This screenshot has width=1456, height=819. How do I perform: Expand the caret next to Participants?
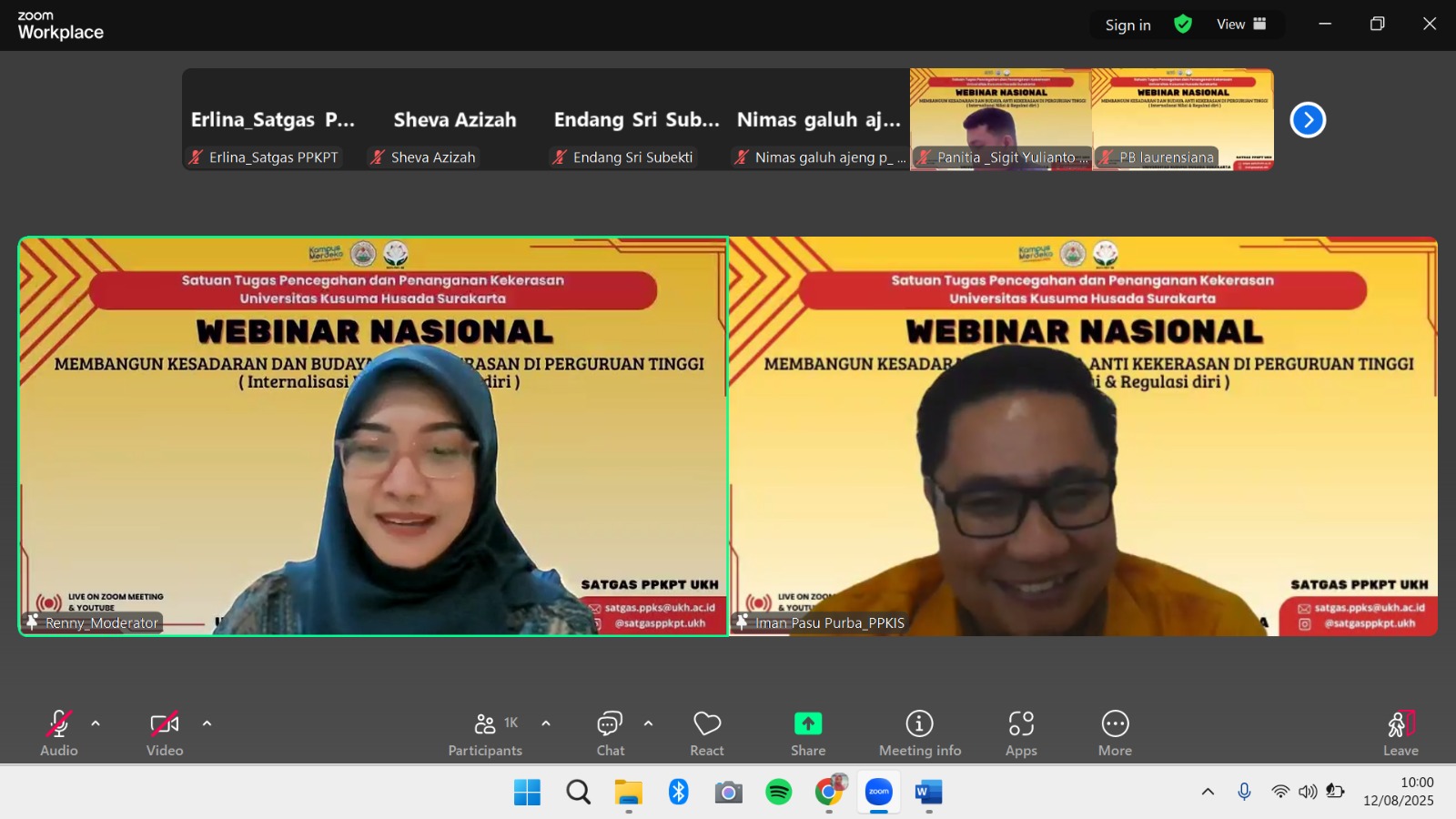pyautogui.click(x=546, y=724)
